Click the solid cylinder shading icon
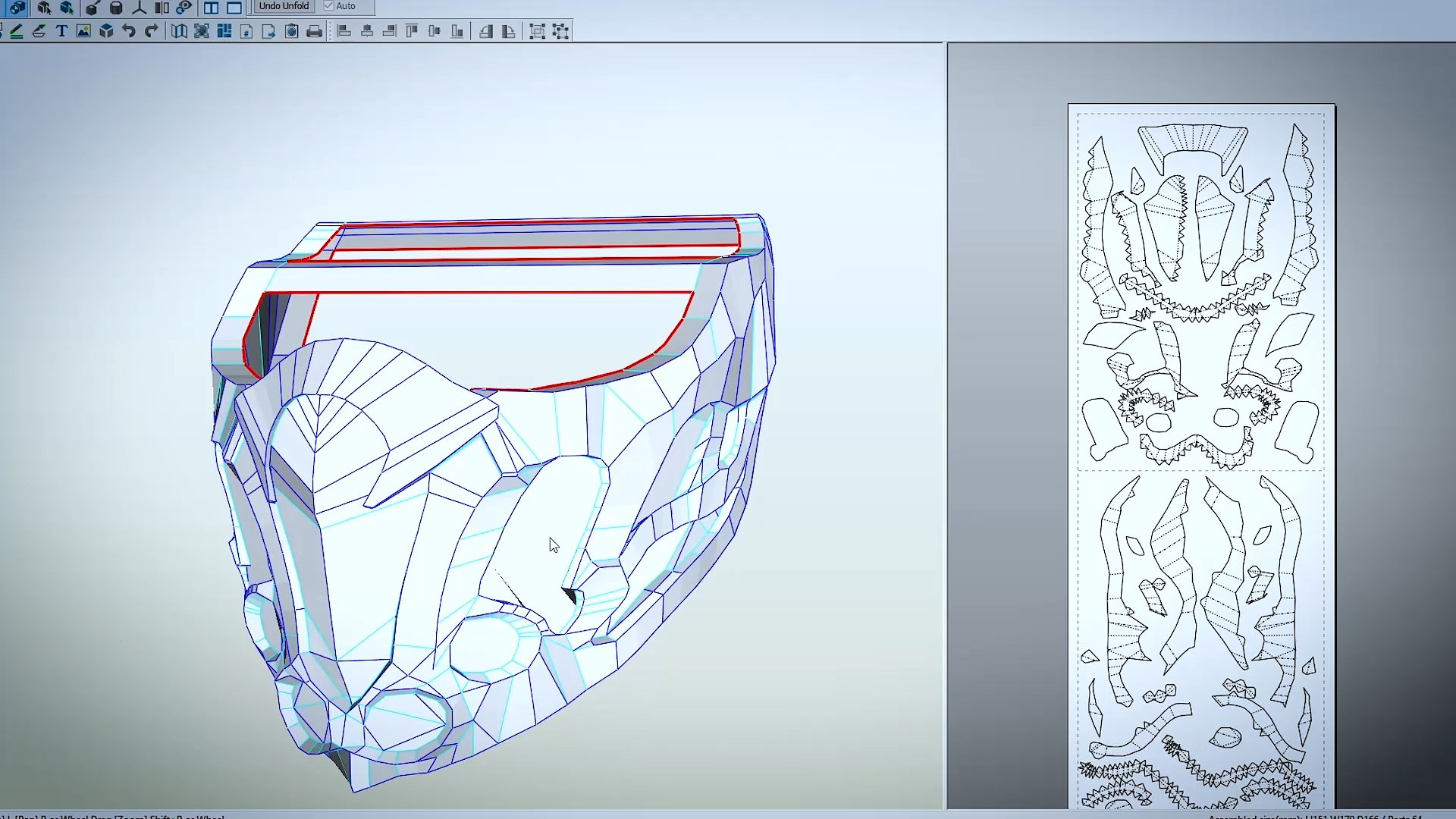The height and width of the screenshot is (819, 1456). click(116, 8)
